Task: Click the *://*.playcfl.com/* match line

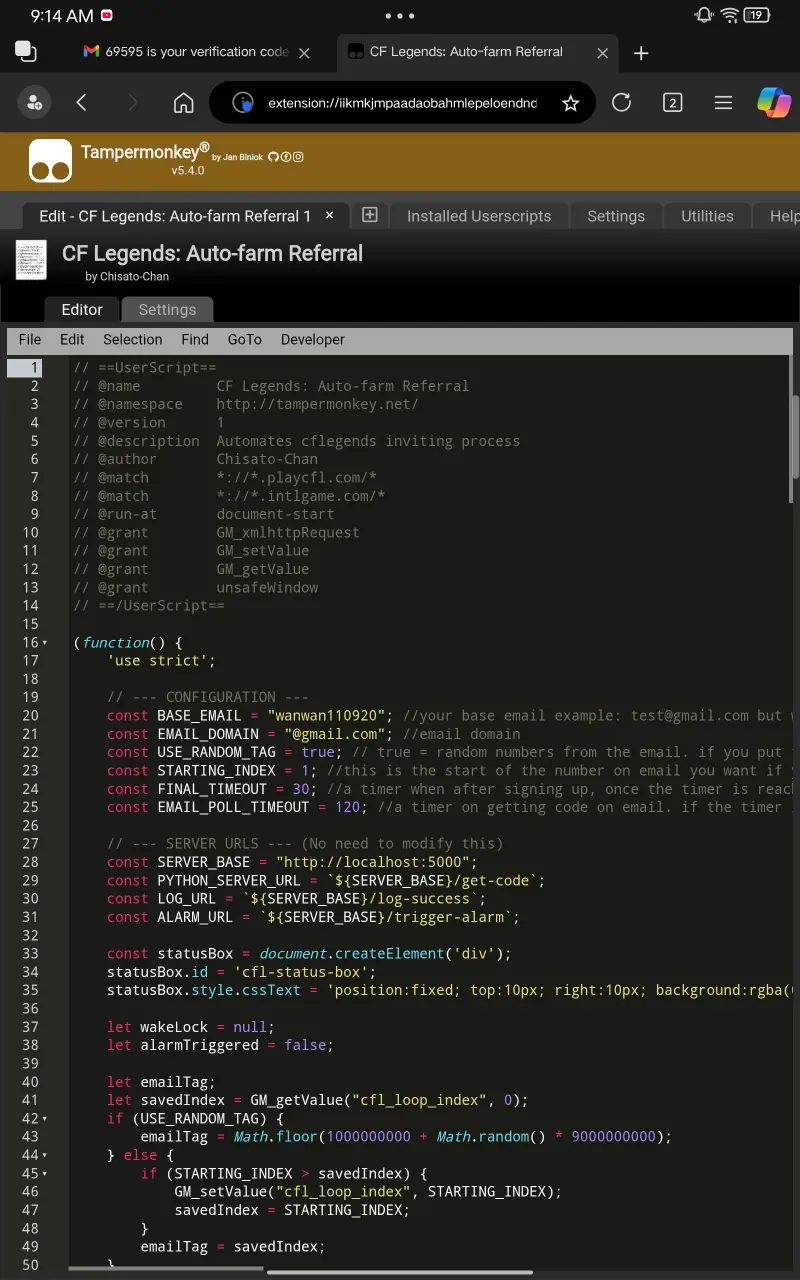Action: click(226, 478)
